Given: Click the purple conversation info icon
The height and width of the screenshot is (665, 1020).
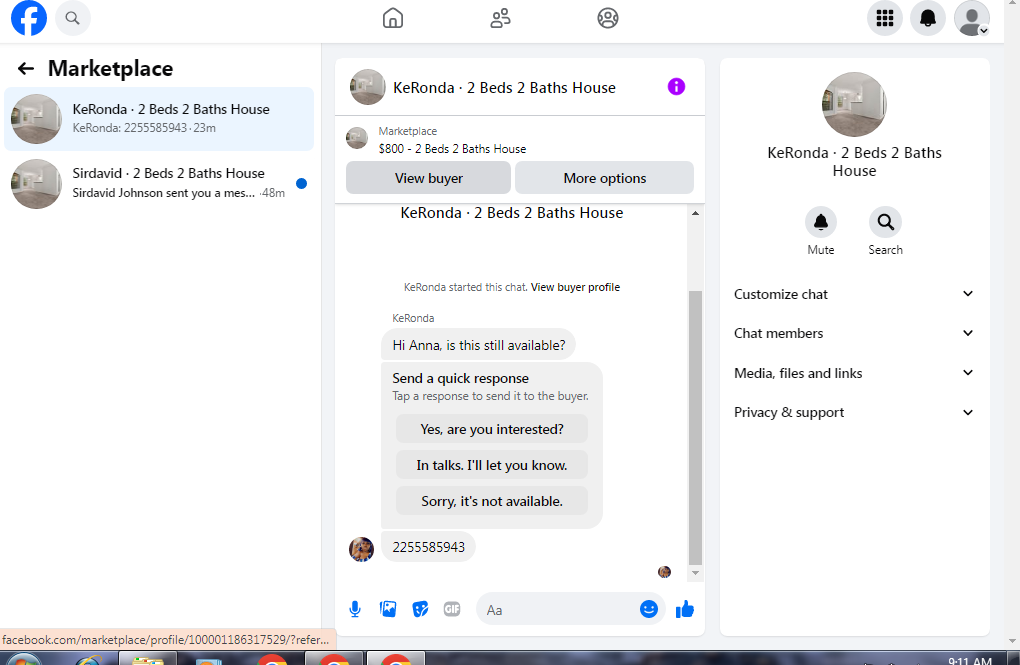Looking at the screenshot, I should point(677,87).
